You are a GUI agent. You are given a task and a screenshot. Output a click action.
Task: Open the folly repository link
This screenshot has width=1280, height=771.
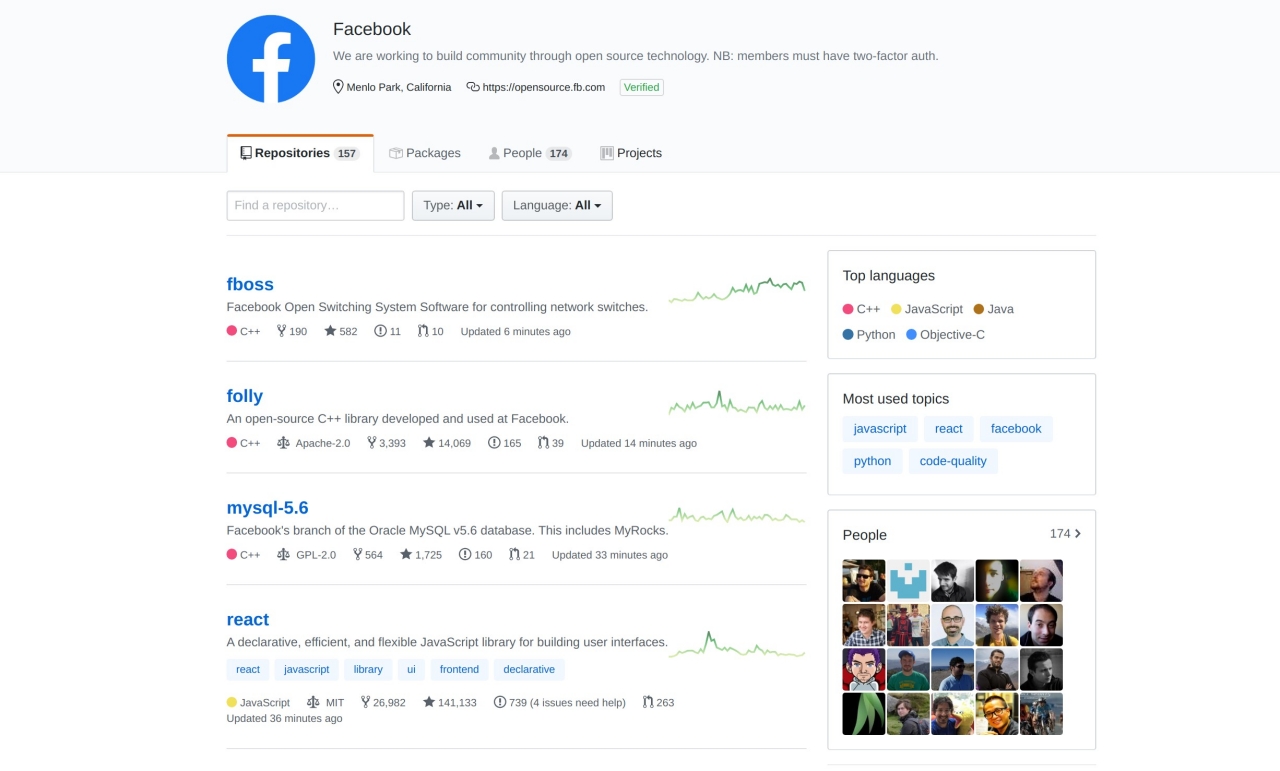pos(245,396)
